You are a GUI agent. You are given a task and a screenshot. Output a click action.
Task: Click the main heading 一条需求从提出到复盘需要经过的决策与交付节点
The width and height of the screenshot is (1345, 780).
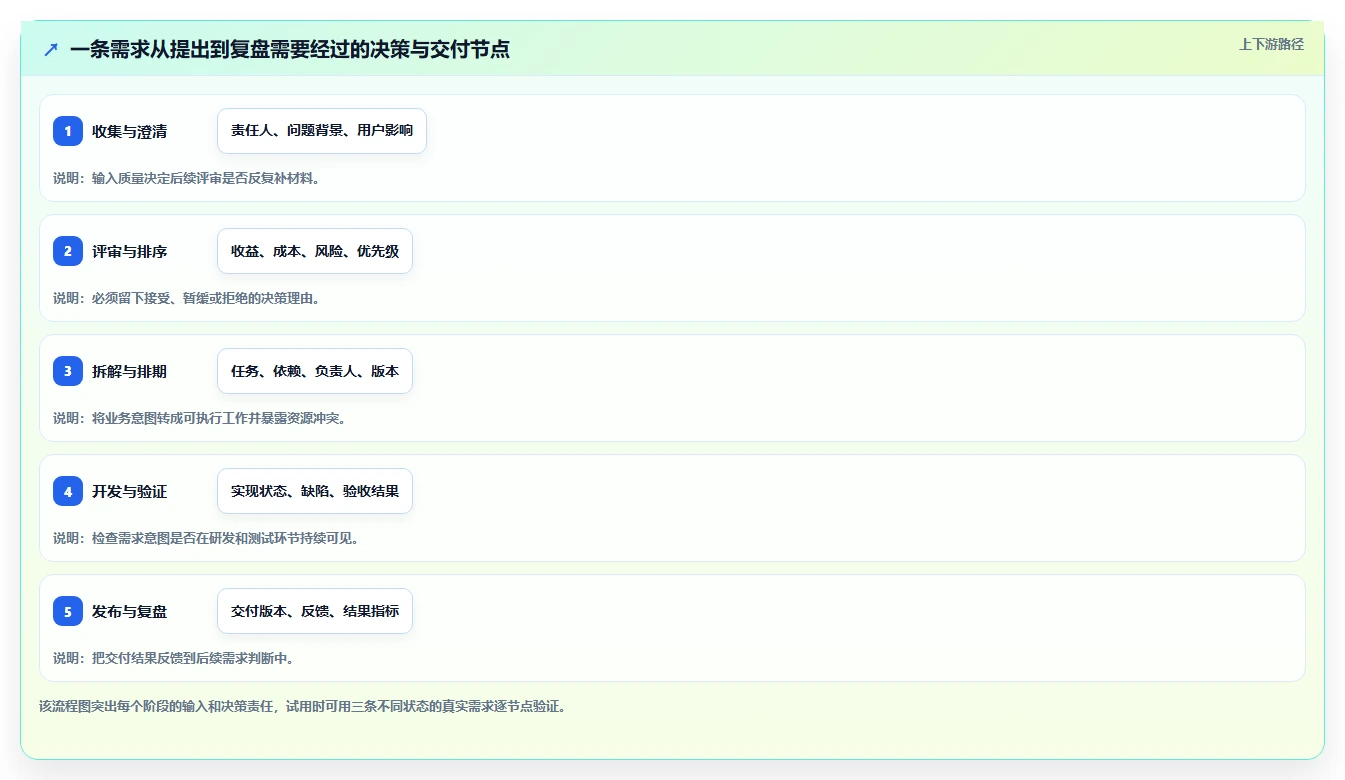[290, 49]
